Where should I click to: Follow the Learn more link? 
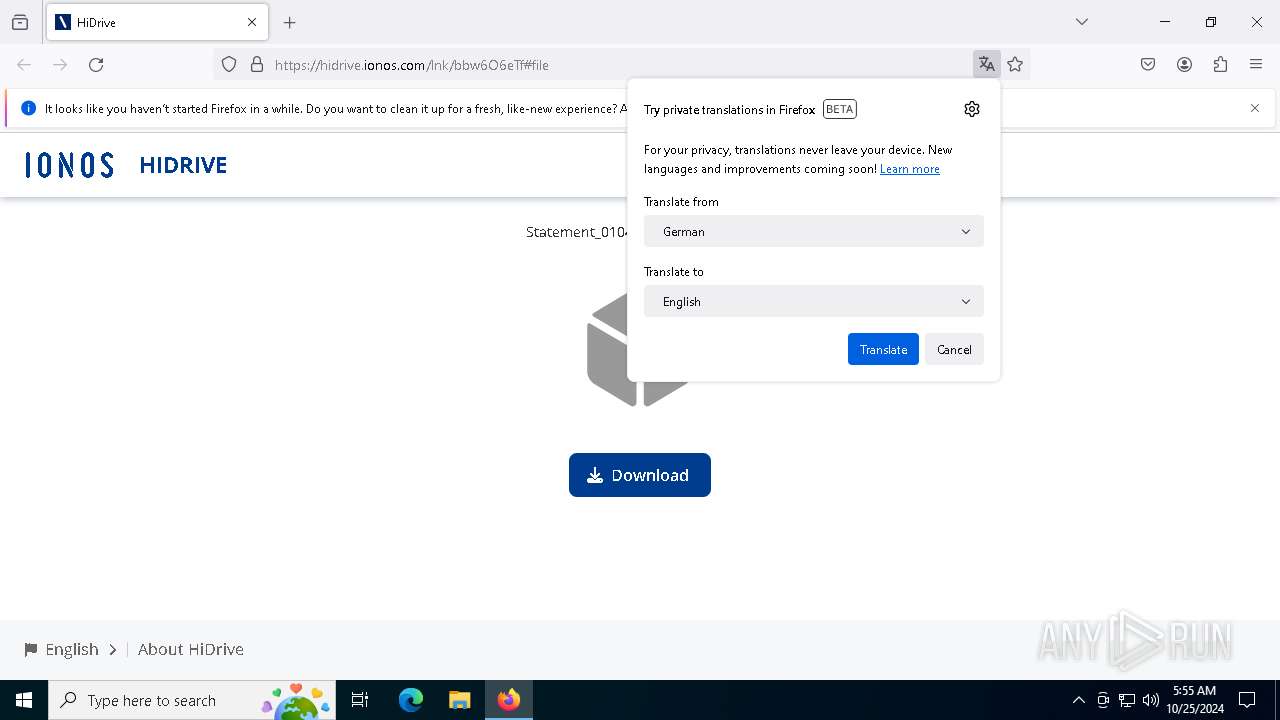click(910, 169)
